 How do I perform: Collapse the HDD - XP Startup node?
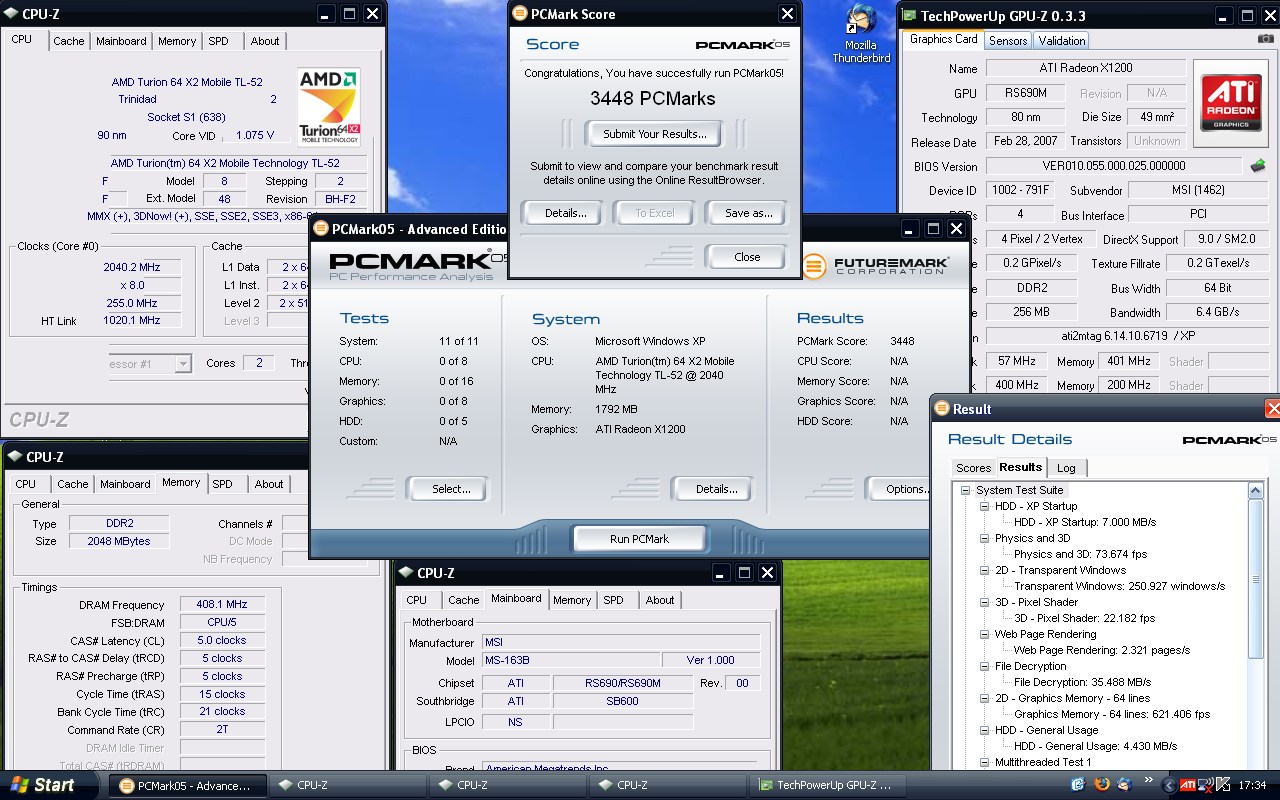pos(985,506)
